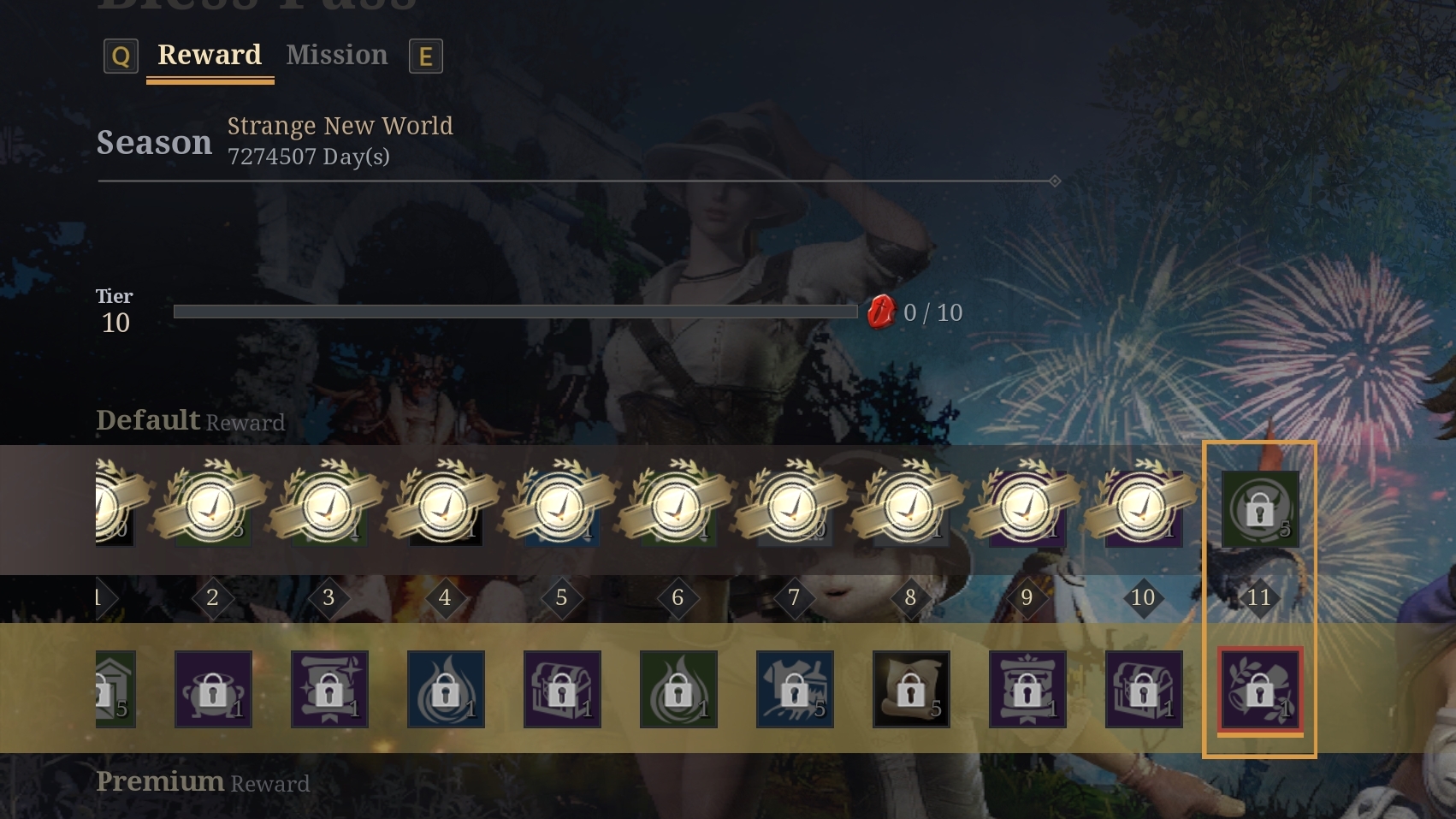Select locked default reward at tier 11
The width and height of the screenshot is (1456, 819).
1260,509
